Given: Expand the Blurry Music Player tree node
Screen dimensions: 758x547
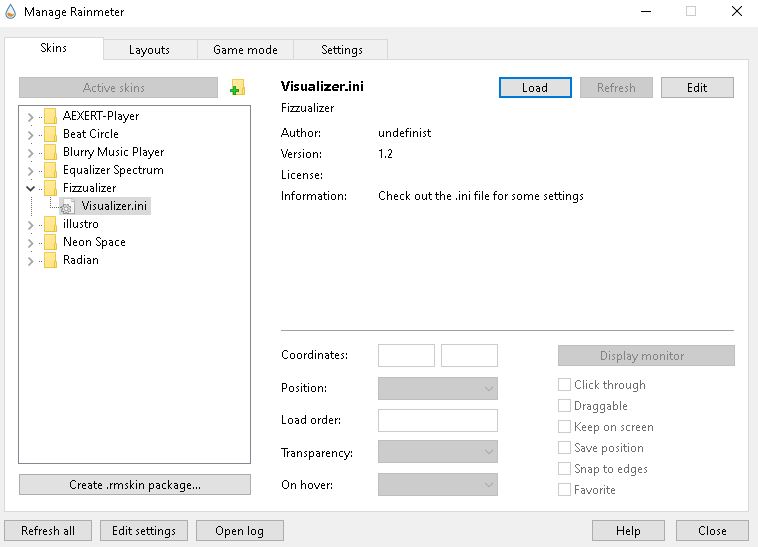Looking at the screenshot, I should click(30, 152).
